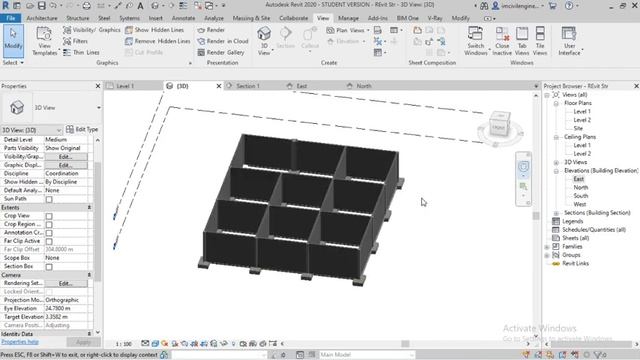The height and width of the screenshot is (360, 640).
Task: Click the Navigation Wheel icon in navigation bar
Action: point(524,167)
